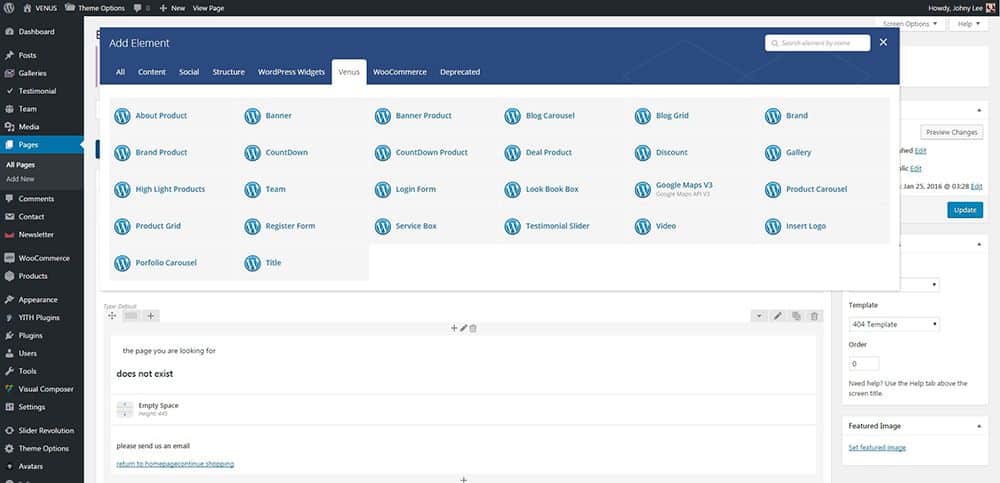
Task: Open the WooCommerce sidebar menu
Action: pos(41,258)
